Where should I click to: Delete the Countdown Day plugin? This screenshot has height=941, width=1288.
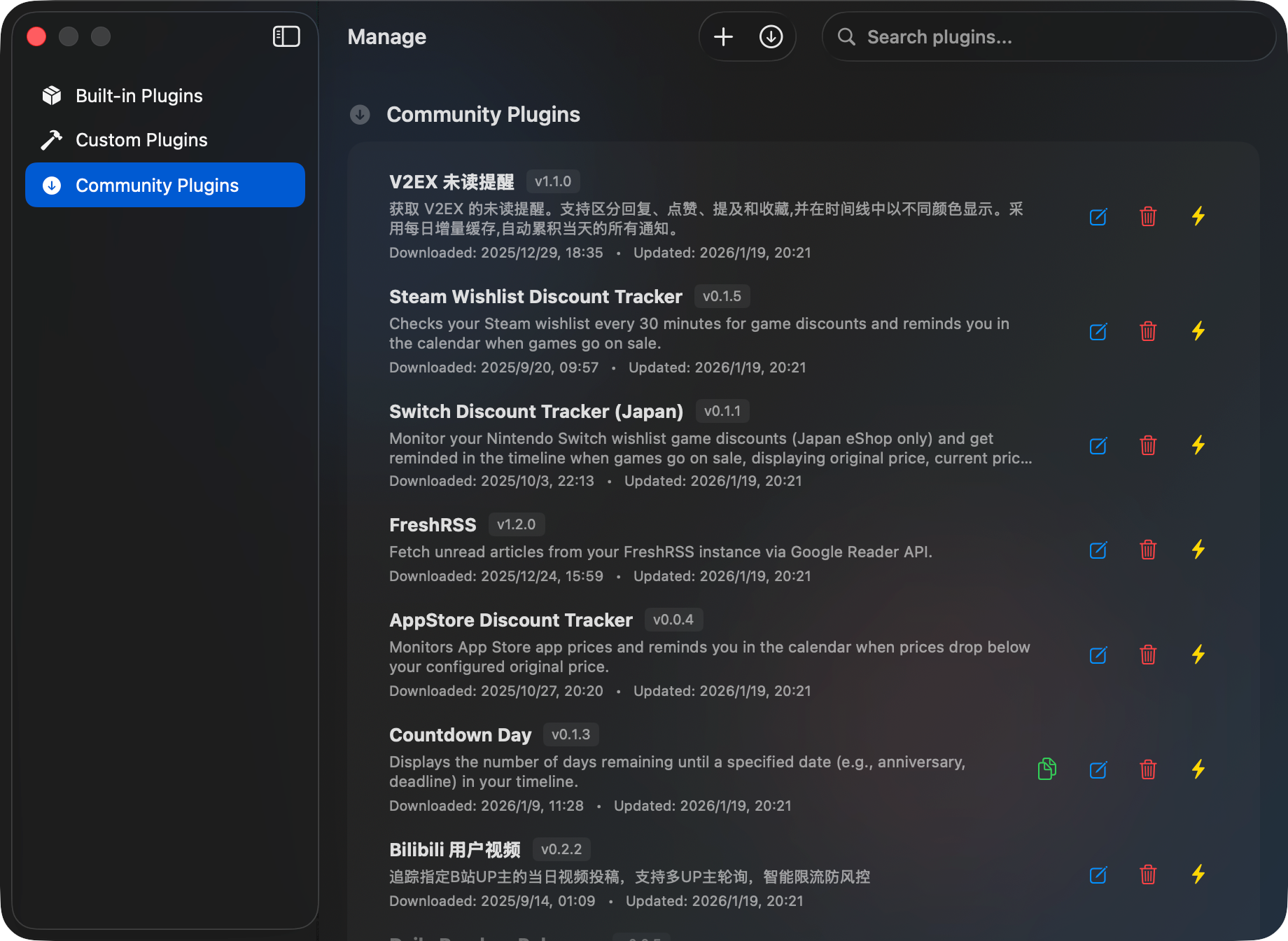(x=1148, y=769)
